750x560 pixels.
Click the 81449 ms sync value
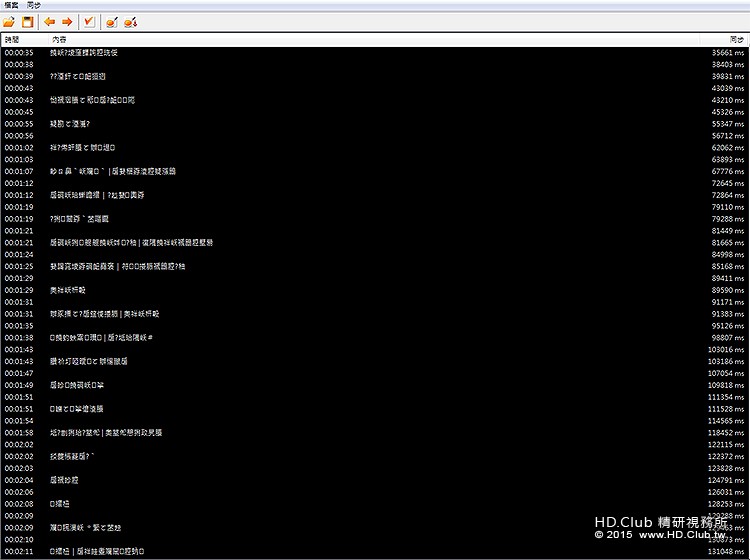click(x=728, y=231)
